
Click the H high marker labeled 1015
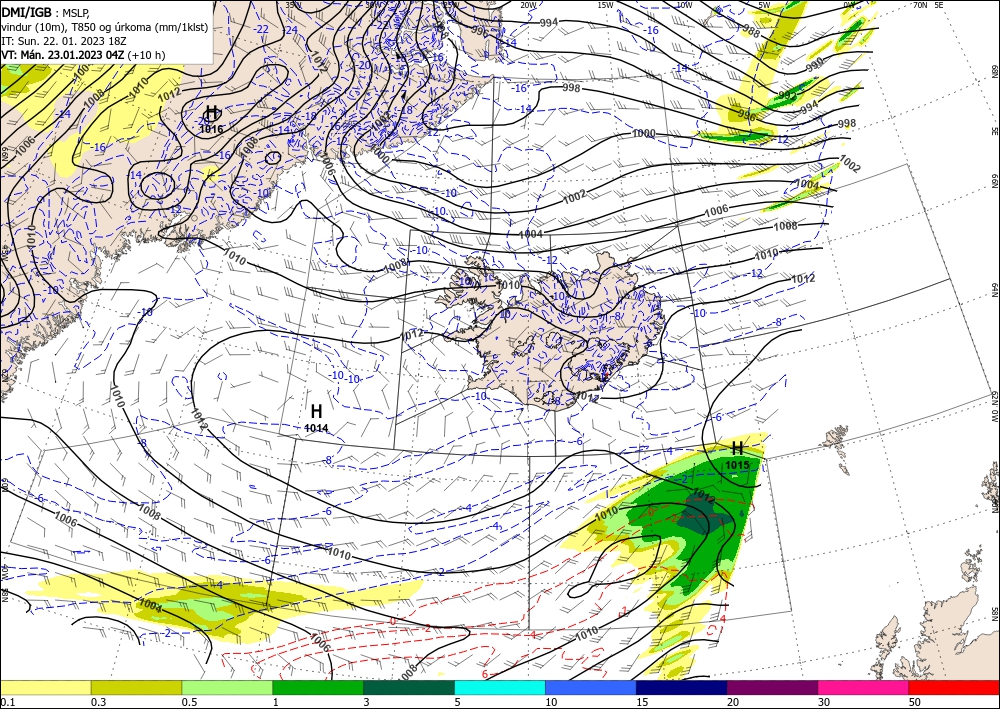[x=737, y=448]
